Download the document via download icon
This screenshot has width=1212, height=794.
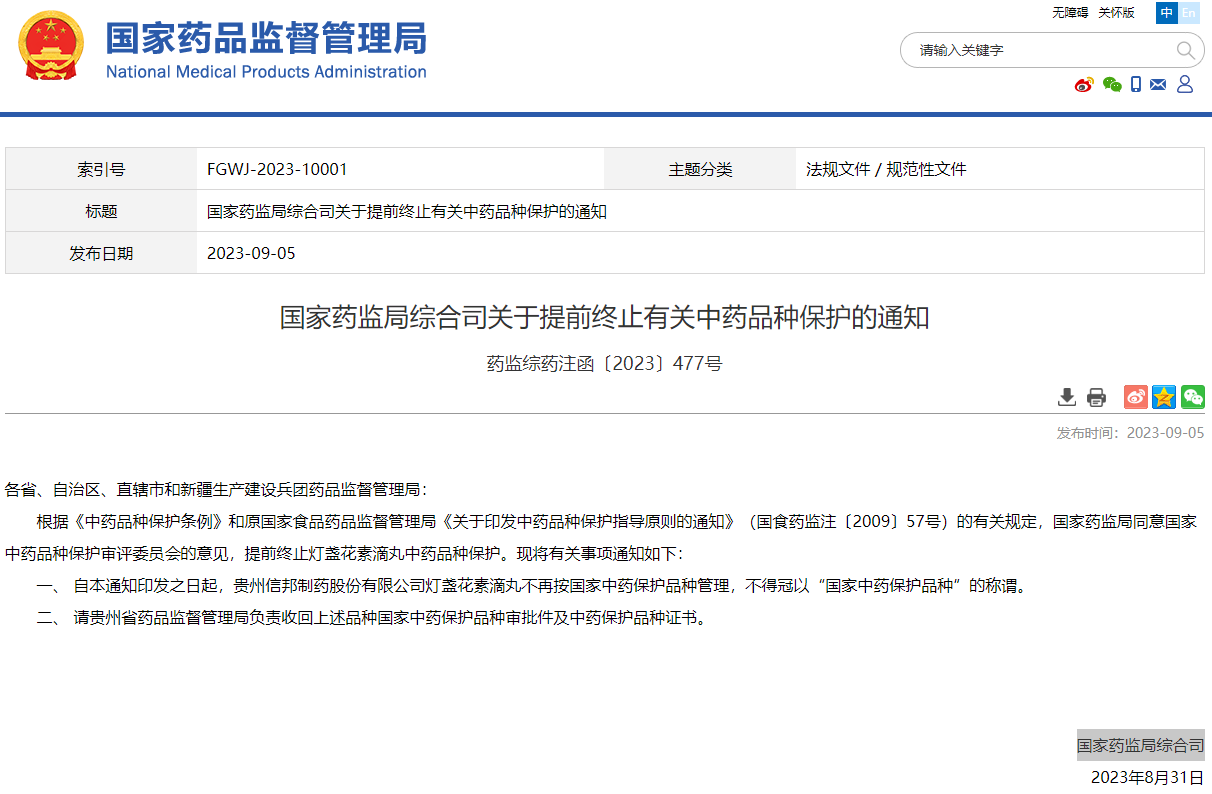click(1067, 397)
